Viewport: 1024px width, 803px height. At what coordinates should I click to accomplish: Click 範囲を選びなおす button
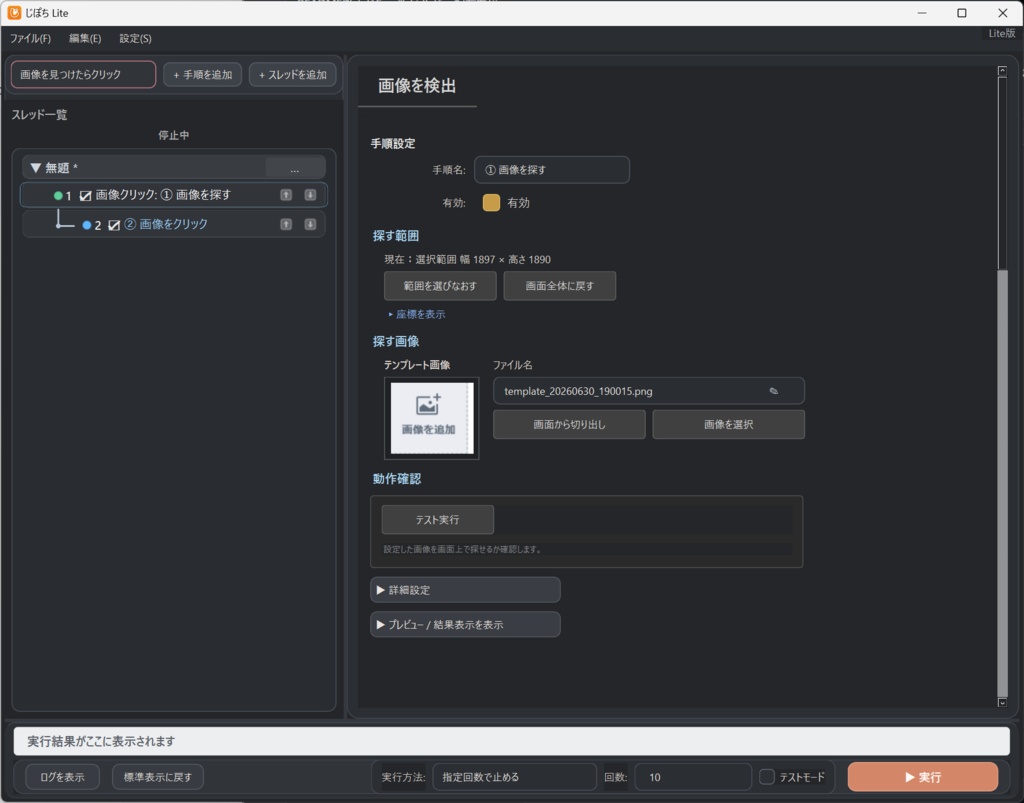pyautogui.click(x=440, y=286)
